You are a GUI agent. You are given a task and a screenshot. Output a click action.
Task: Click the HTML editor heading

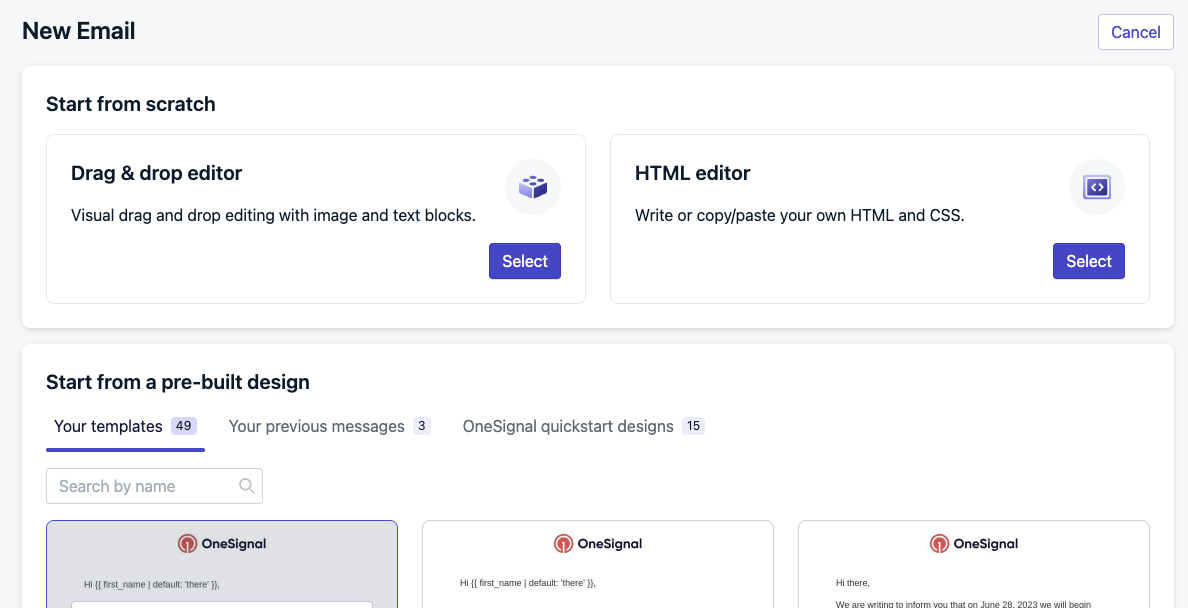click(x=692, y=173)
